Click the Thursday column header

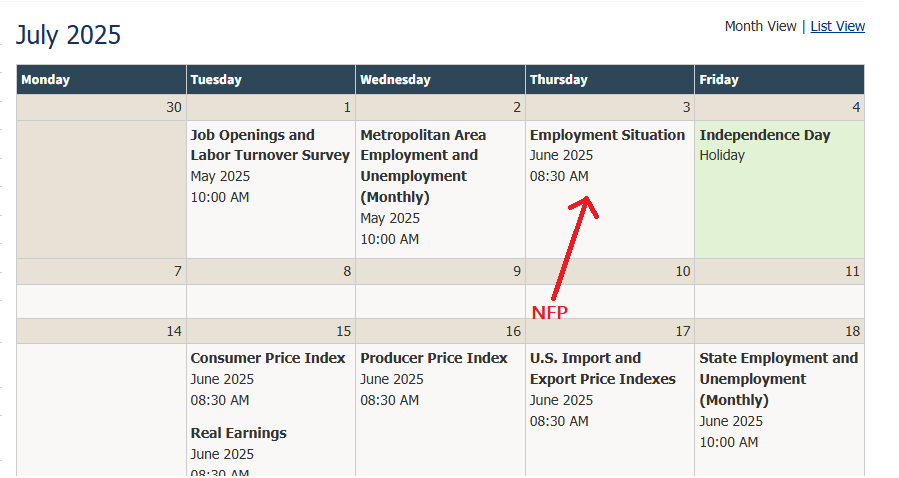[x=558, y=80]
